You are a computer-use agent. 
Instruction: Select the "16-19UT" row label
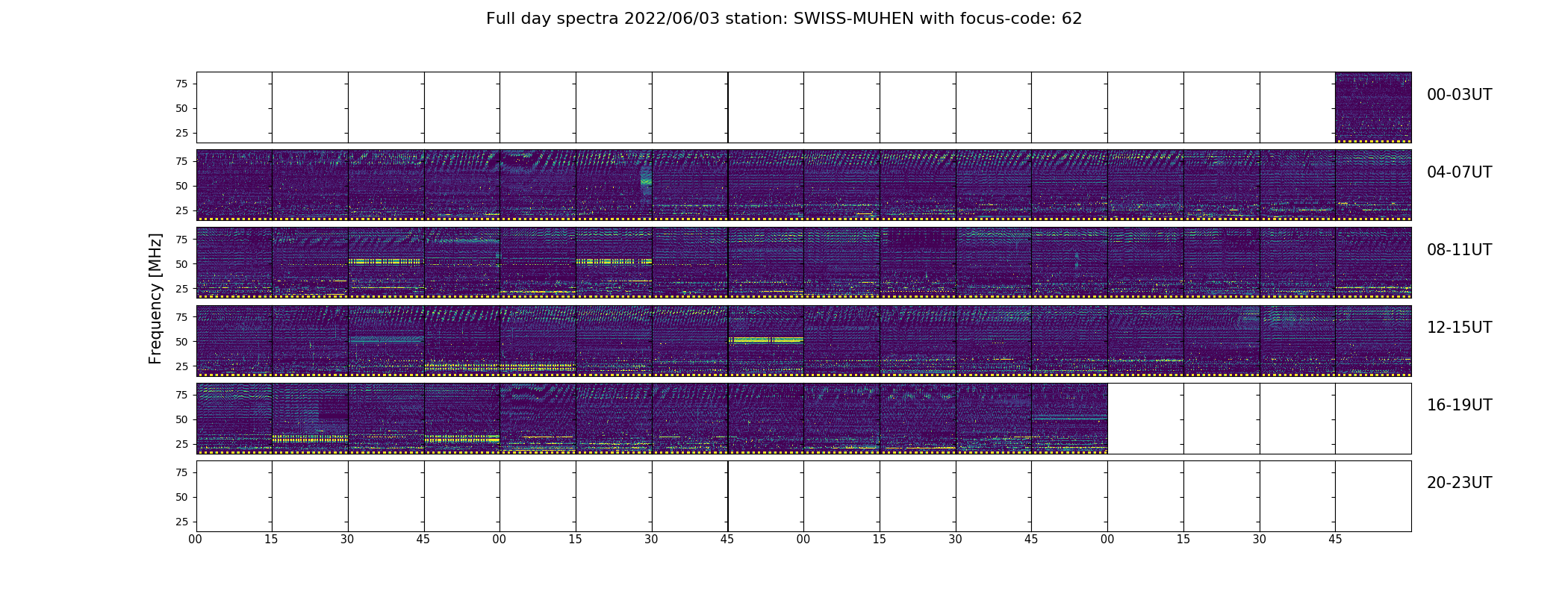[x=1459, y=405]
